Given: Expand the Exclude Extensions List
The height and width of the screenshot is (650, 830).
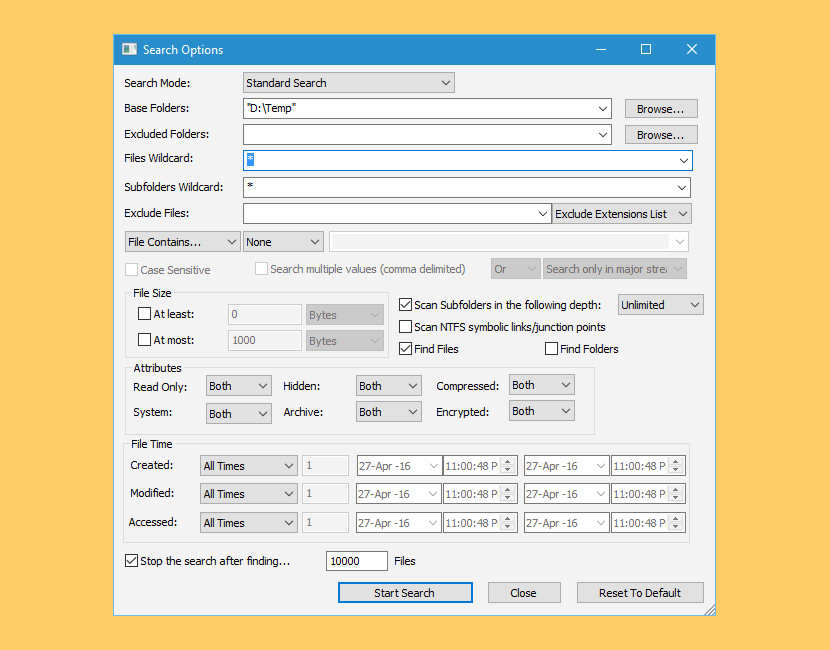Looking at the screenshot, I should (621, 213).
